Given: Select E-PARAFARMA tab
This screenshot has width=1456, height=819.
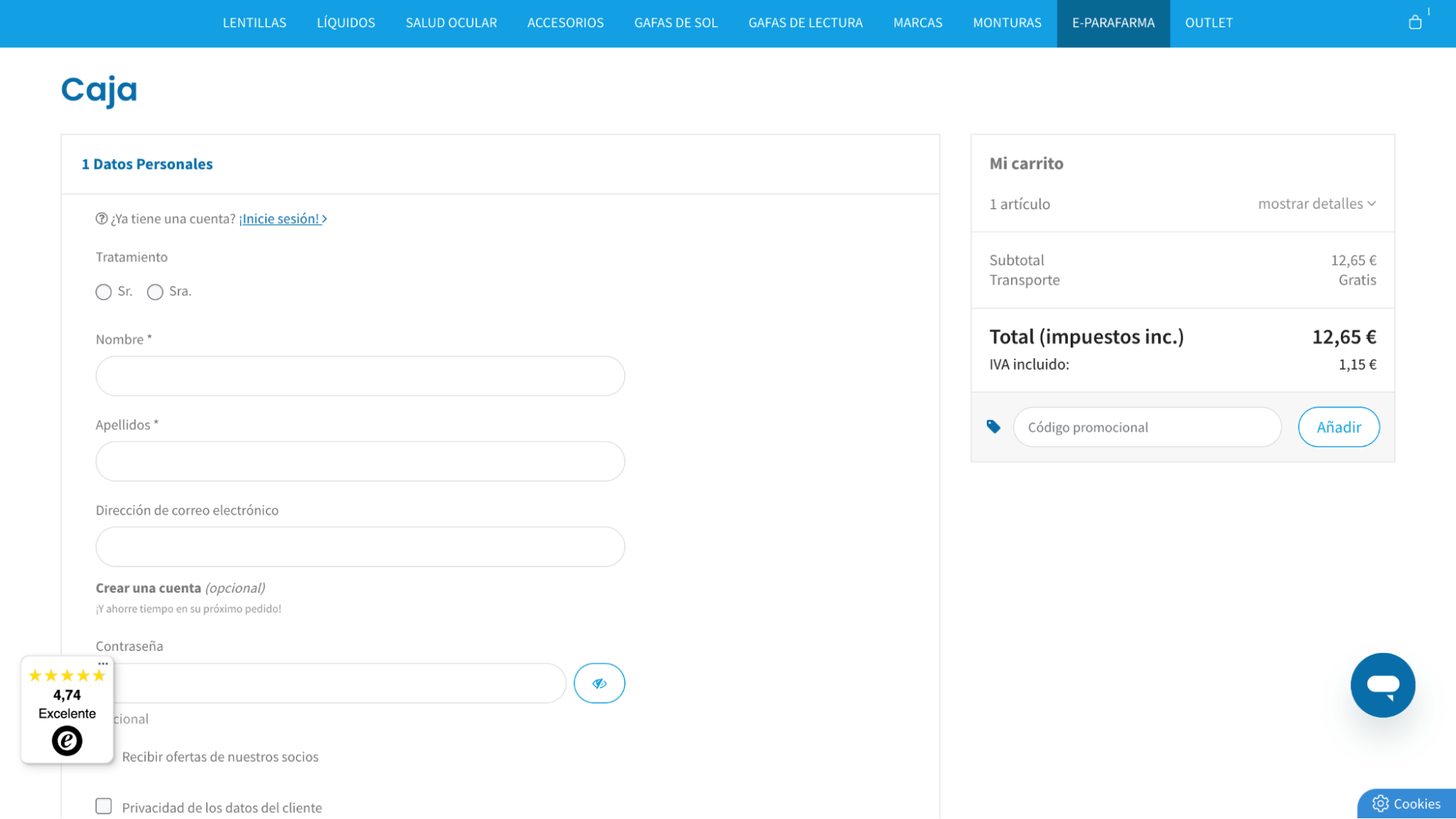Looking at the screenshot, I should point(1113,23).
